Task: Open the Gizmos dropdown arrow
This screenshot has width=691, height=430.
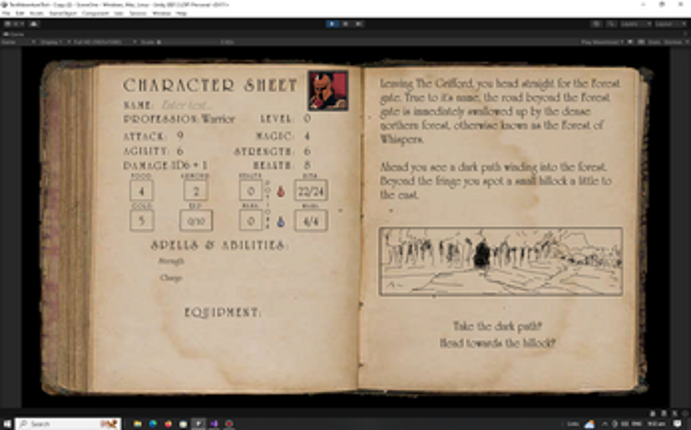Action: tap(687, 42)
